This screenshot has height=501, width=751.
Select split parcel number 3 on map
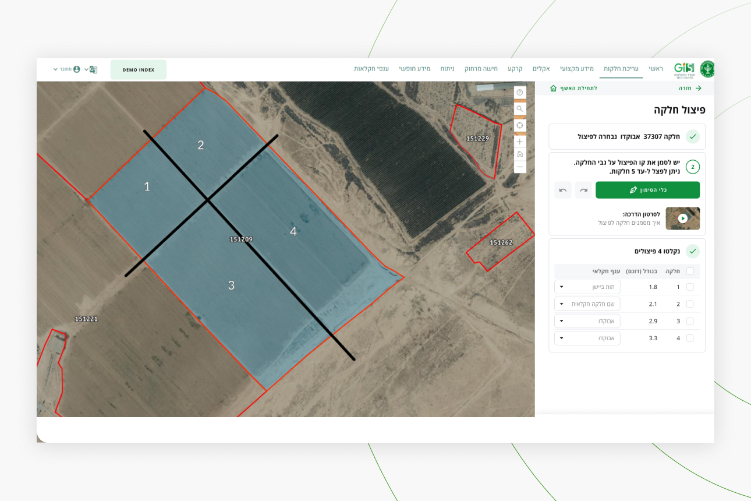point(231,285)
